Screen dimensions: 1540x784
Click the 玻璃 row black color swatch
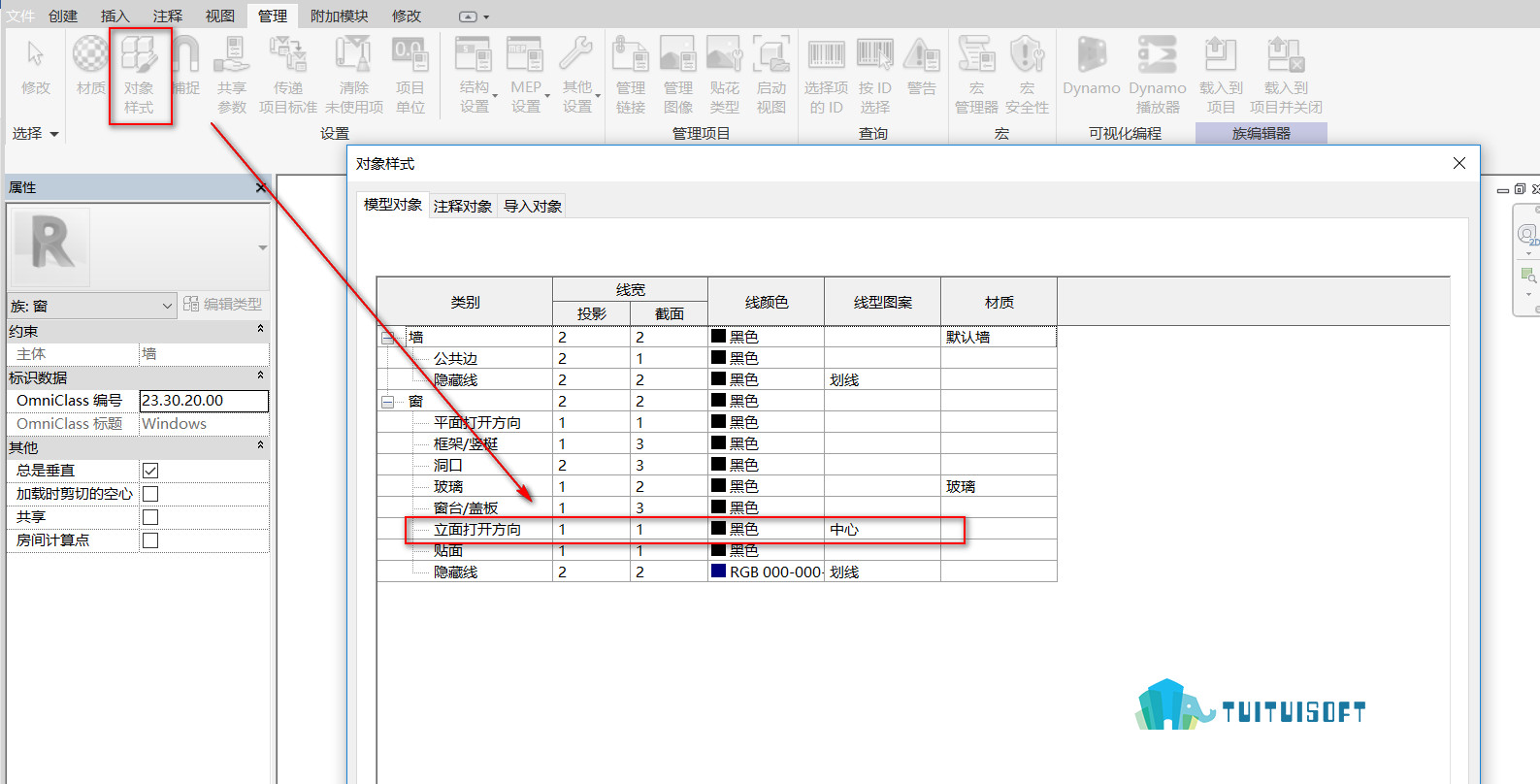pyautogui.click(x=719, y=486)
